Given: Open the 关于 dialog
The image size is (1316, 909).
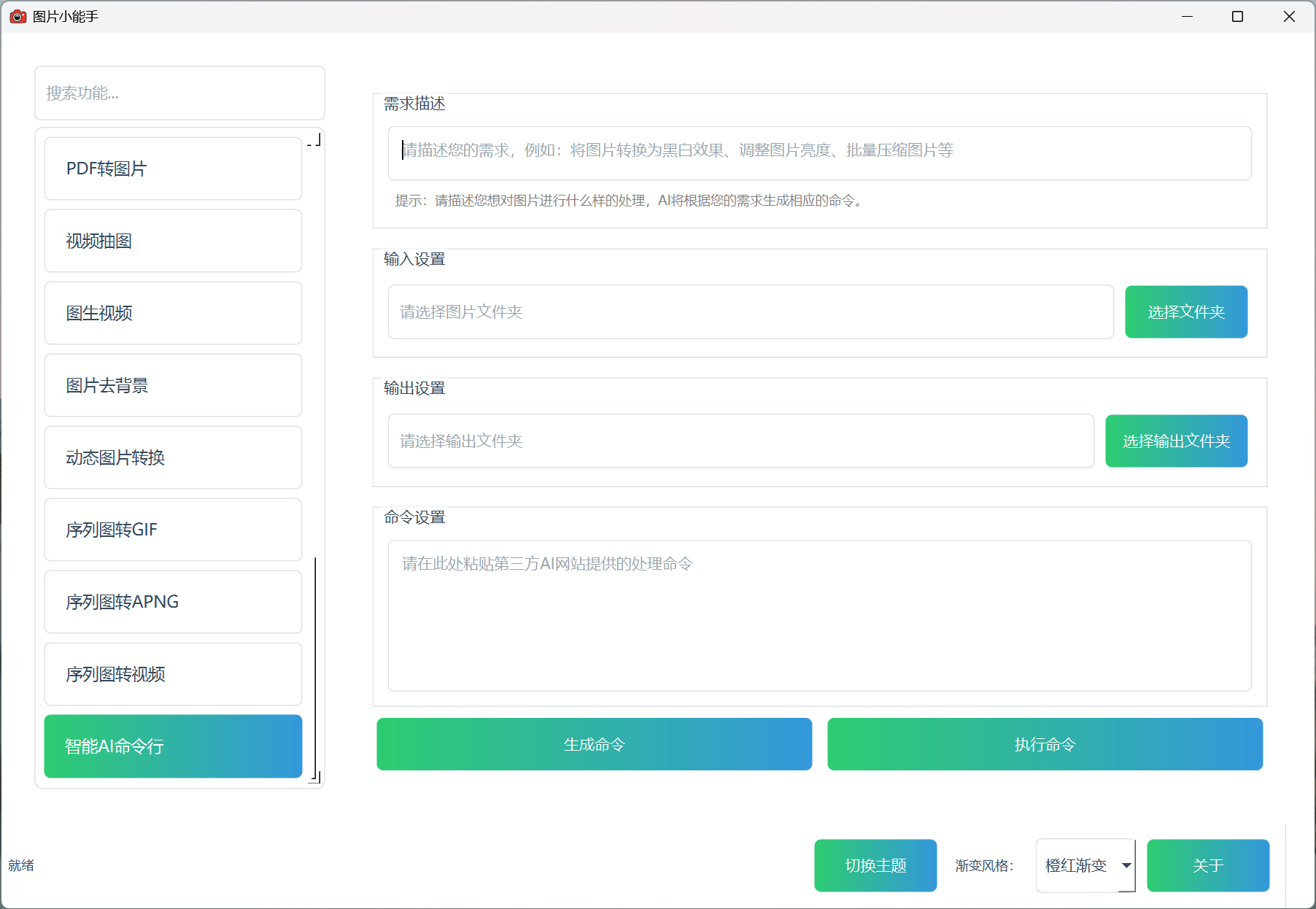Looking at the screenshot, I should coord(1208,865).
